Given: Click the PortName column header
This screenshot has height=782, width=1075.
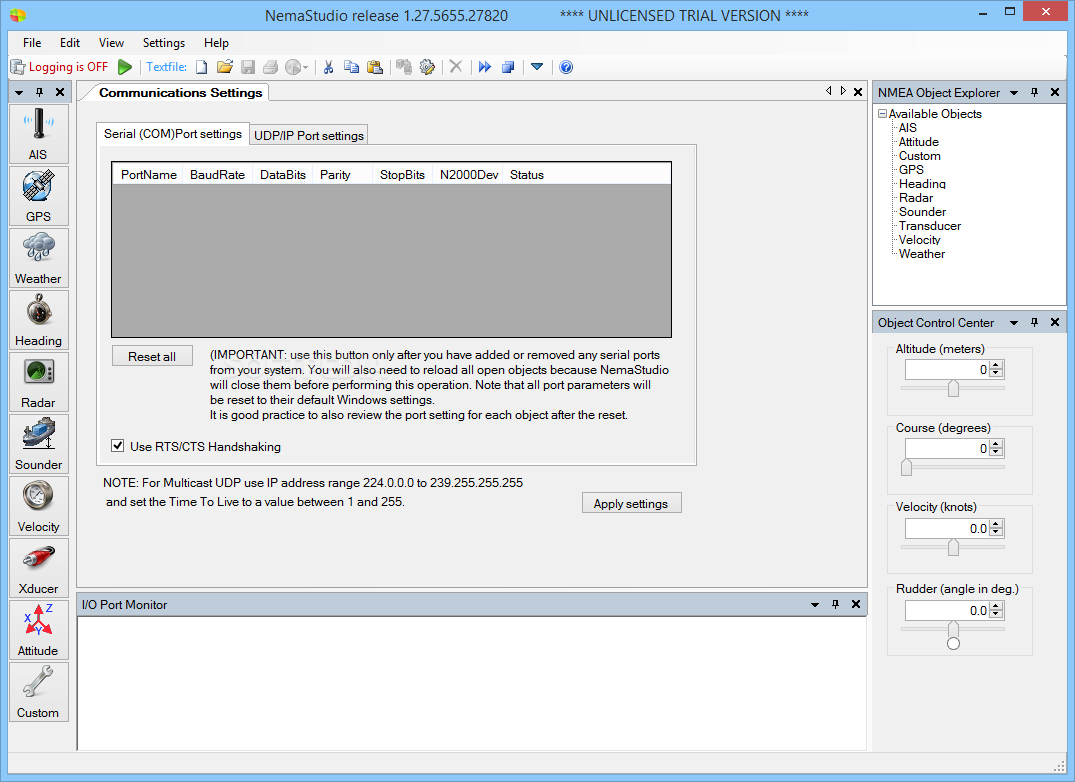Looking at the screenshot, I should [149, 175].
